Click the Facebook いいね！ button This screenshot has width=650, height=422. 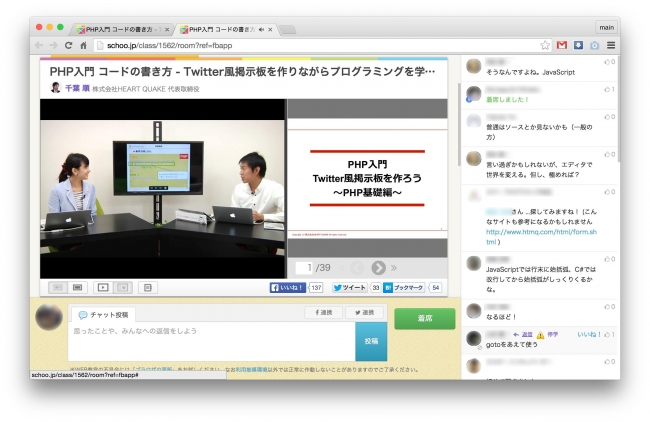[x=288, y=288]
